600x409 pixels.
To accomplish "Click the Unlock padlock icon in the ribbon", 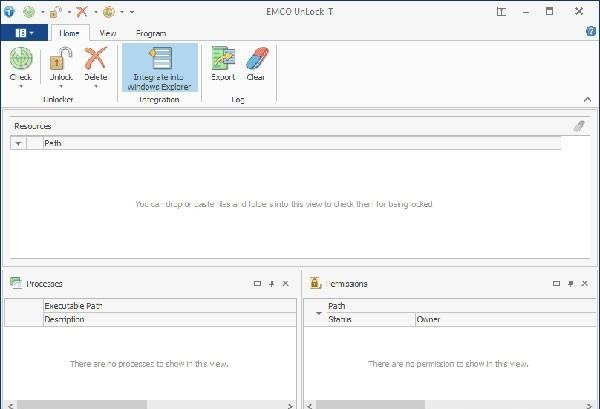I will [61, 58].
